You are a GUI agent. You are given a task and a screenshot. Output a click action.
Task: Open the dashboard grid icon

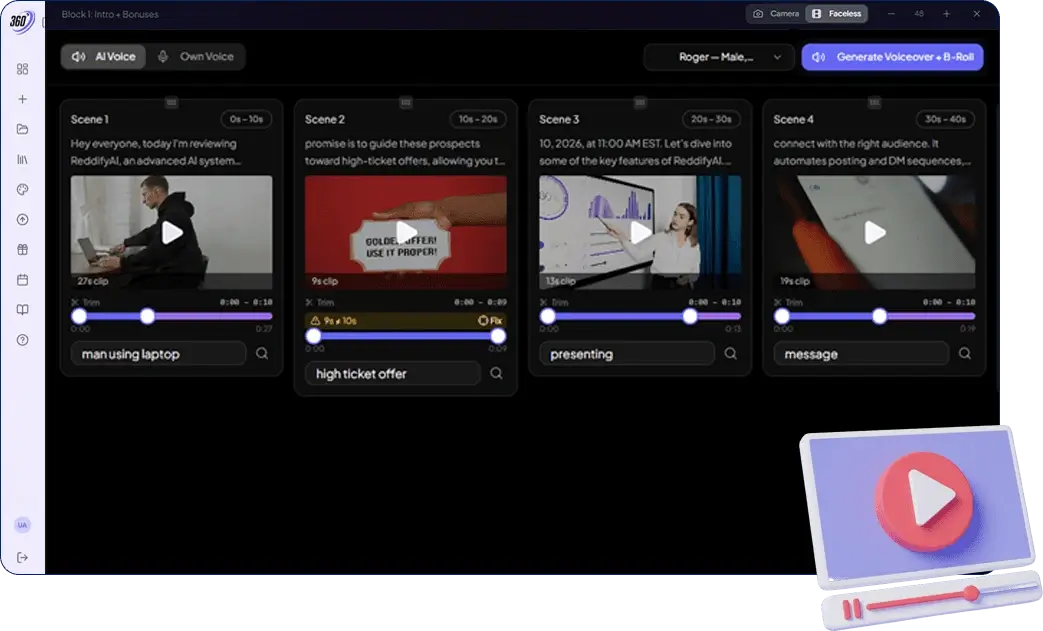(23, 69)
